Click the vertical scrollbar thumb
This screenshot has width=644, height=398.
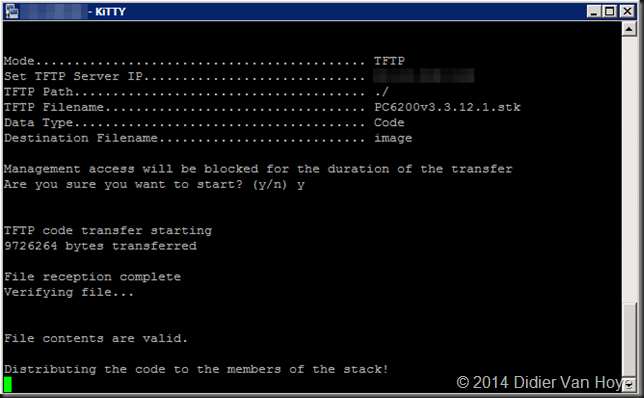[629, 340]
